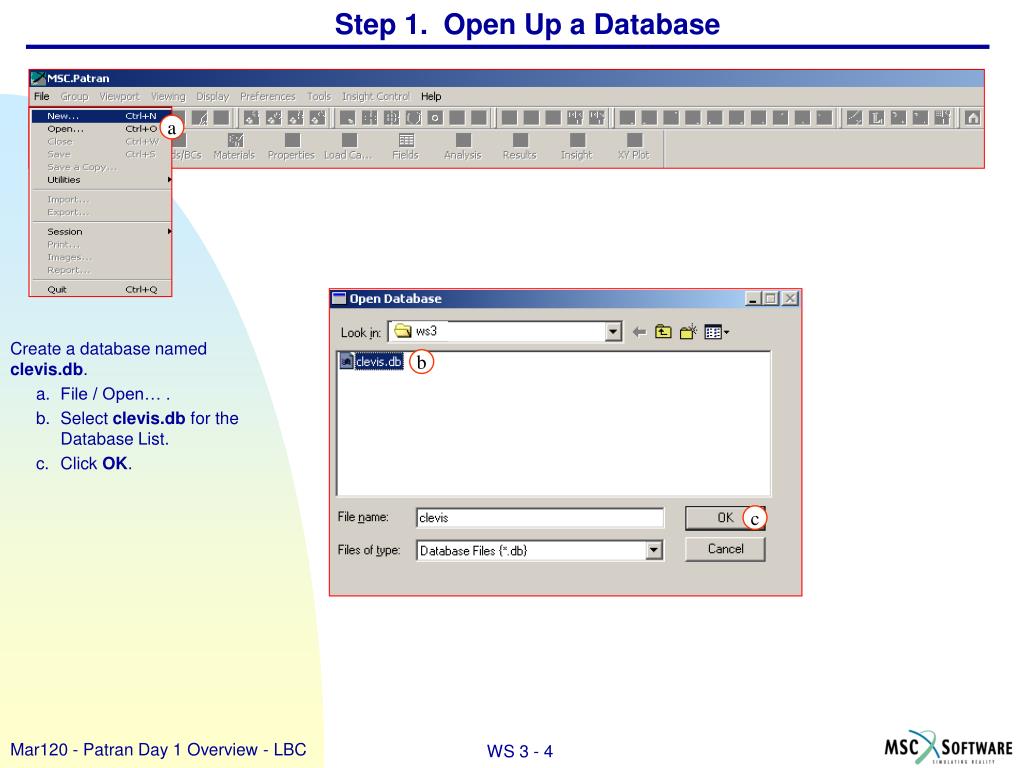This screenshot has height=768, width=1024.
Task: Select the XY Plot application icon
Action: [x=634, y=147]
